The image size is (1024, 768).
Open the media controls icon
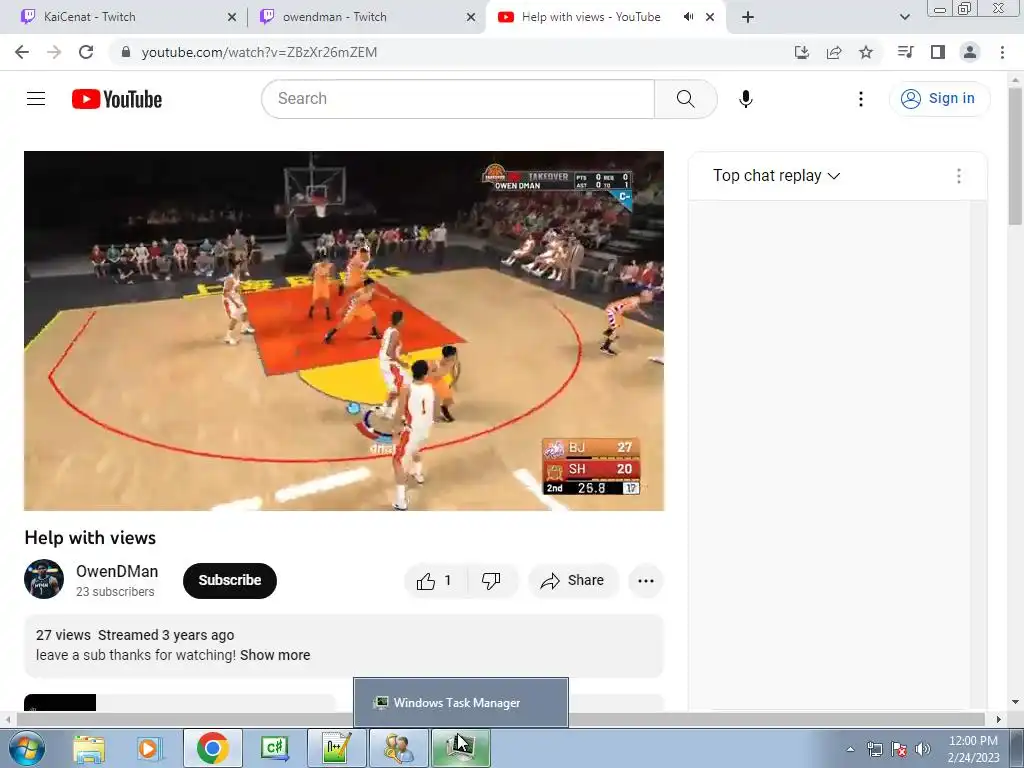(x=905, y=52)
